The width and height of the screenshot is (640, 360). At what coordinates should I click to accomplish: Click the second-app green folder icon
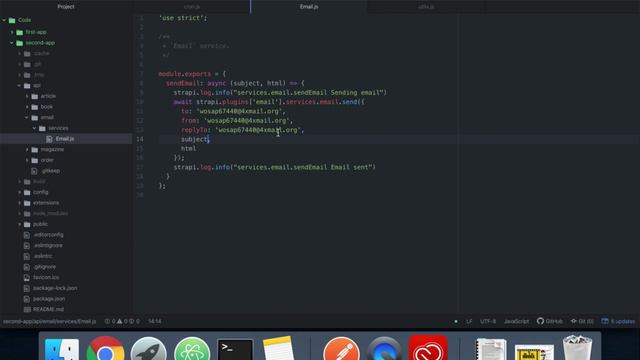click(x=20, y=43)
